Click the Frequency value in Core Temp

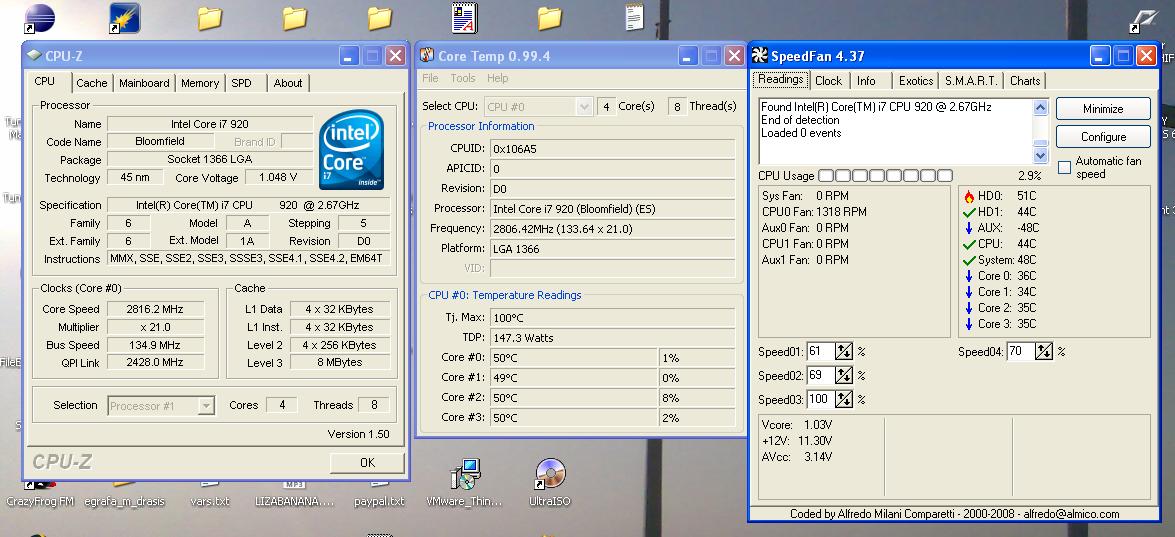pos(612,228)
